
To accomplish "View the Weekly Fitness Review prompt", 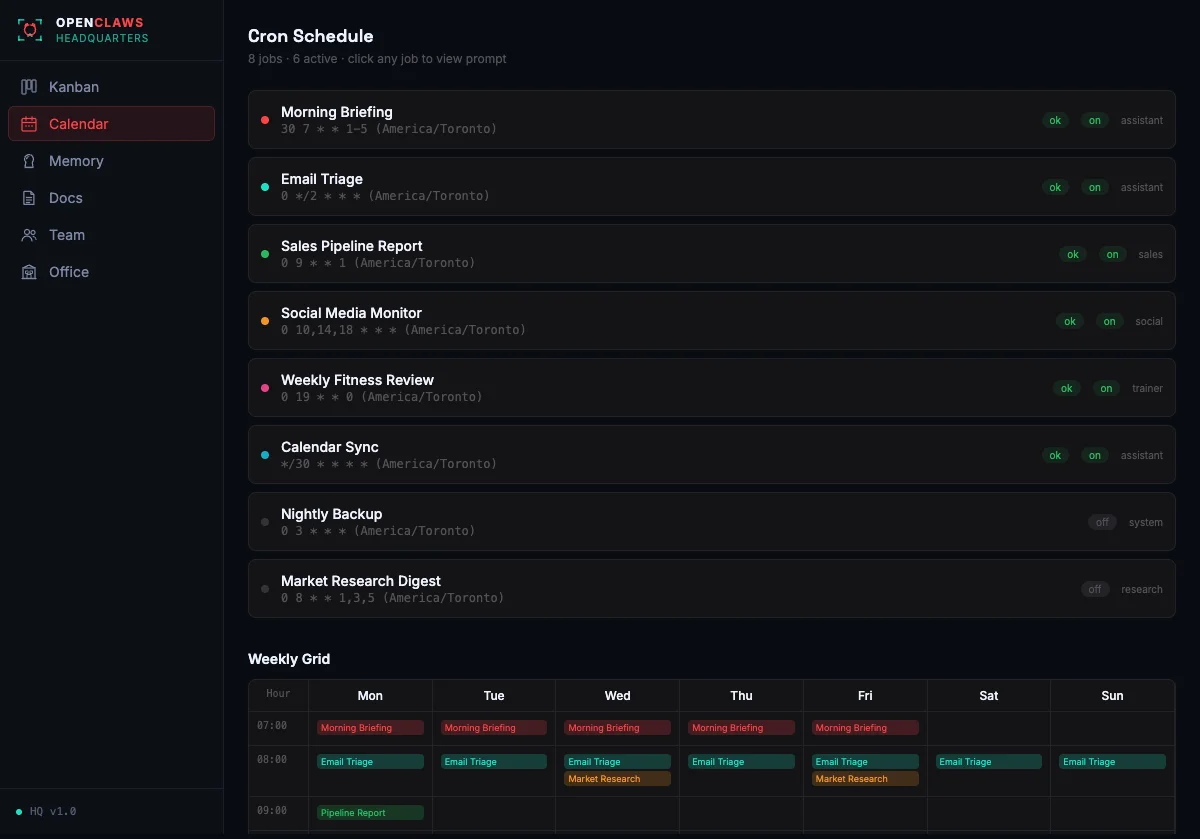I will pos(711,388).
